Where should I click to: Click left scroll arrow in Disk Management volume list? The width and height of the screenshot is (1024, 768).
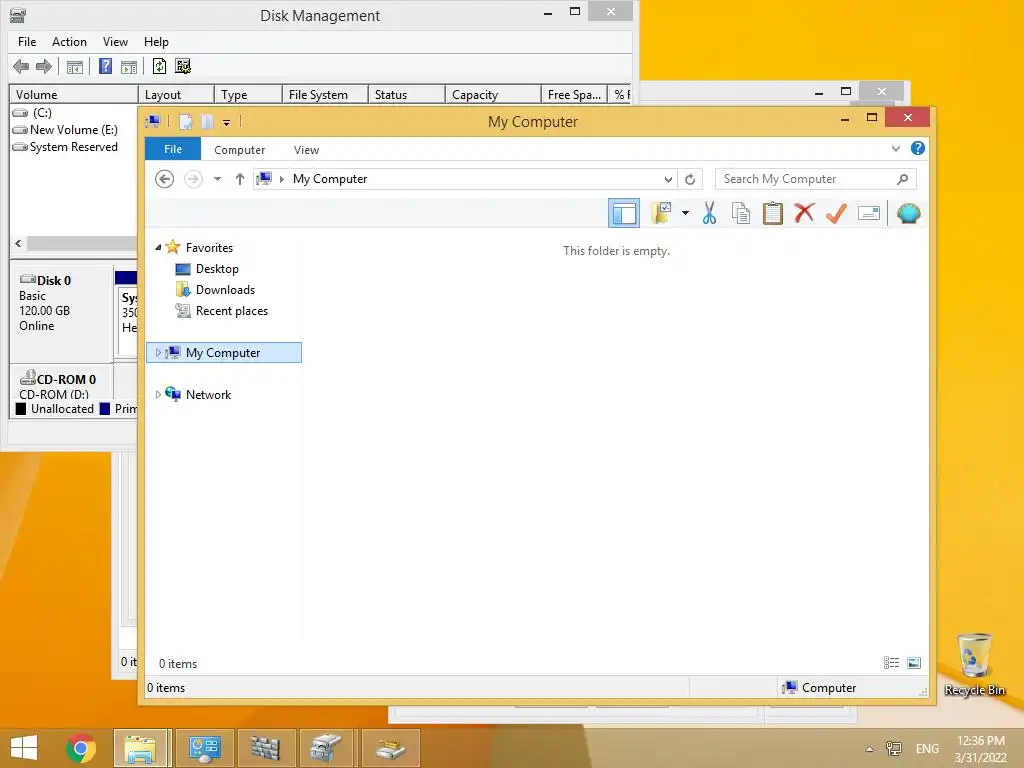click(18, 243)
